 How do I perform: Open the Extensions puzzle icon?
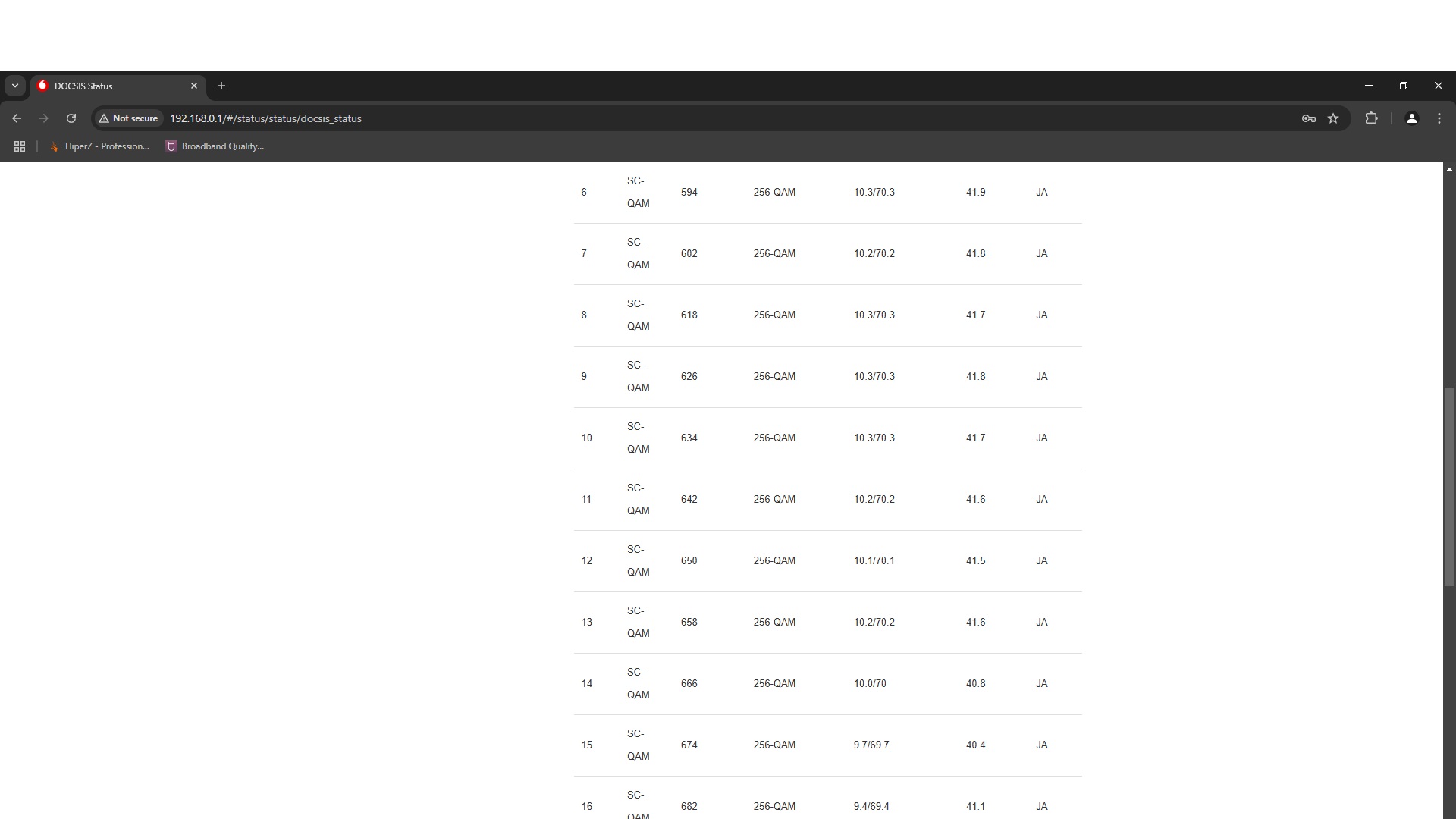pos(1371,118)
